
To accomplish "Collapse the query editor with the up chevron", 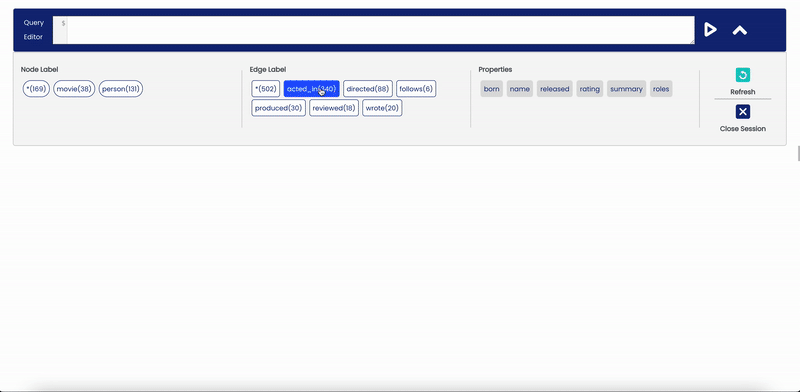I will 740,30.
